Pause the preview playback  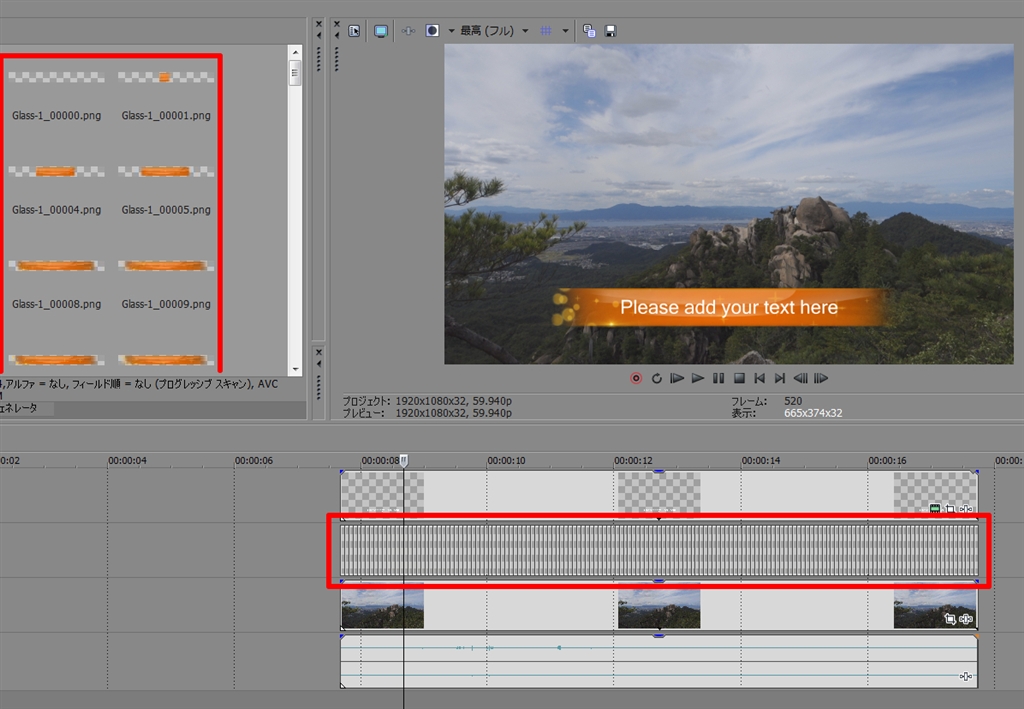click(x=718, y=378)
